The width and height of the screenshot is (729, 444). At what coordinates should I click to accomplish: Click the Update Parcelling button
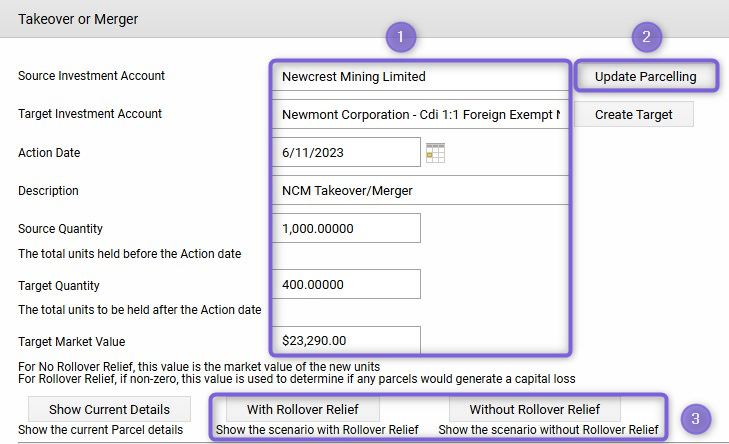click(x=646, y=76)
